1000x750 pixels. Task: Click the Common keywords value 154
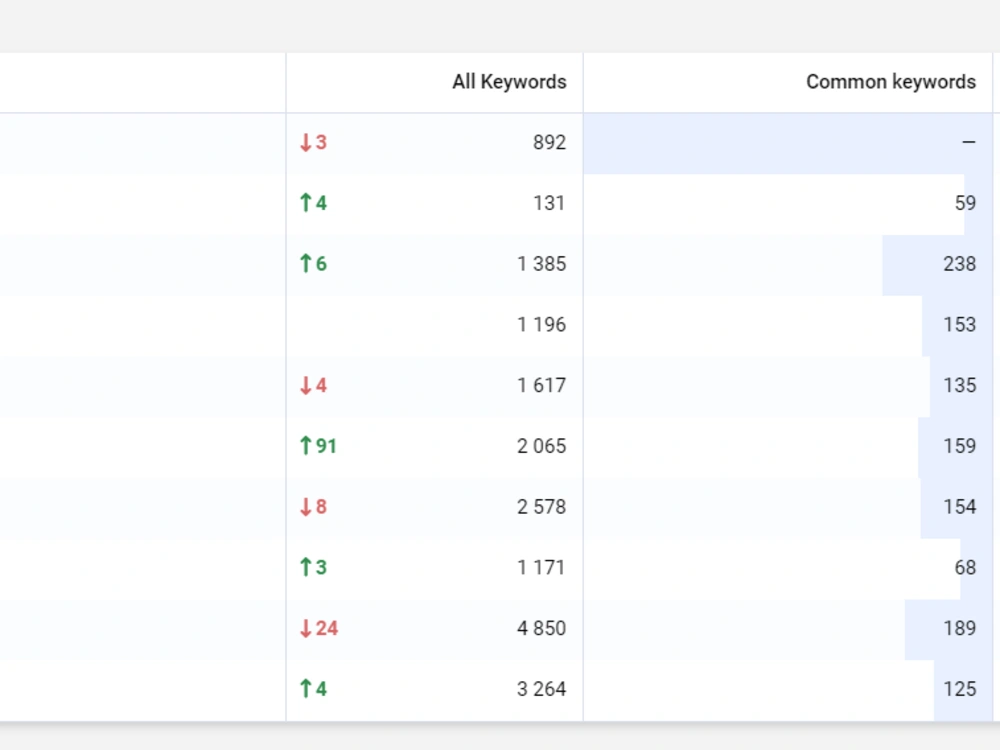(x=960, y=506)
